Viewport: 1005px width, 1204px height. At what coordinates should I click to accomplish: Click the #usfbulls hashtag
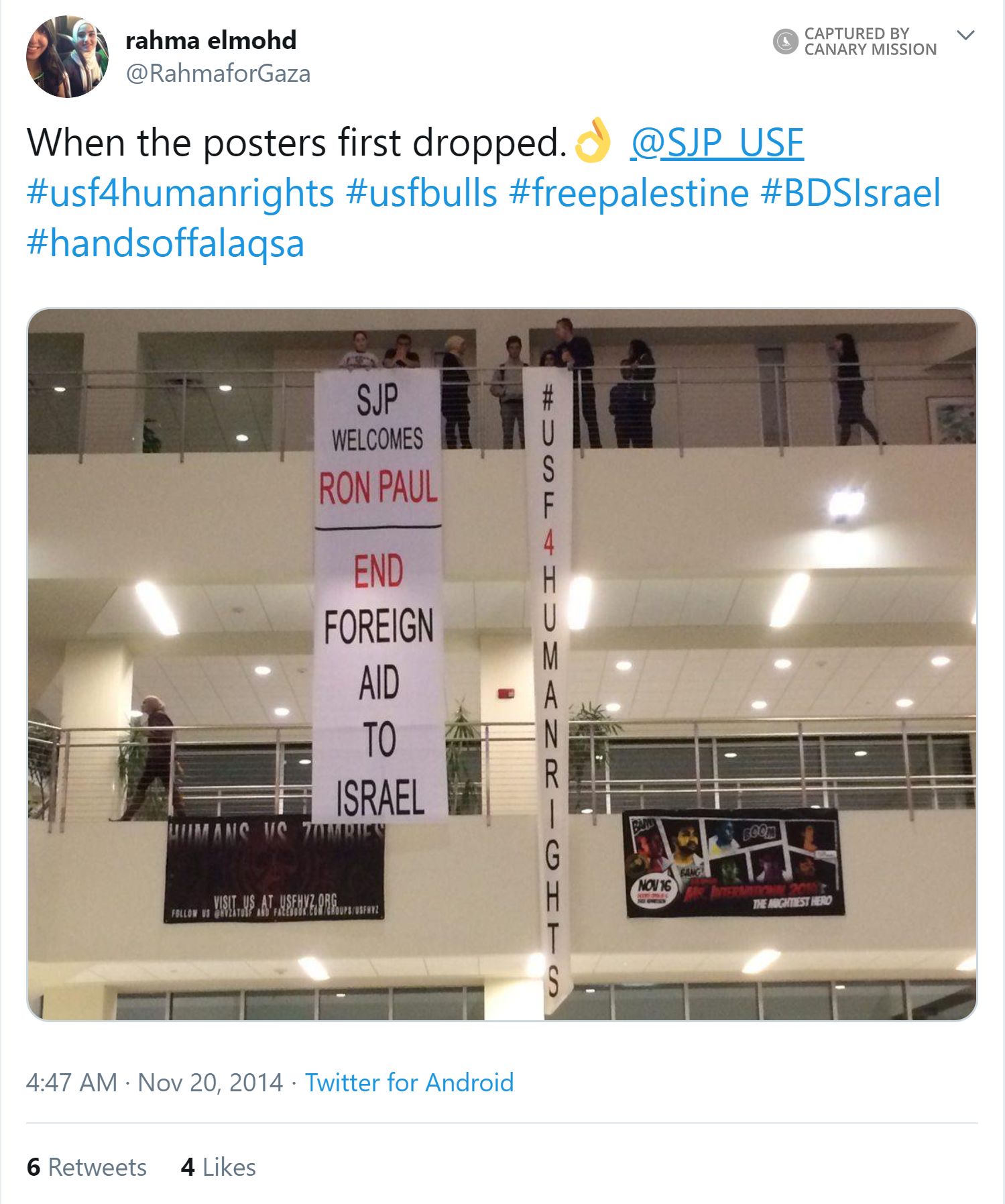click(422, 193)
